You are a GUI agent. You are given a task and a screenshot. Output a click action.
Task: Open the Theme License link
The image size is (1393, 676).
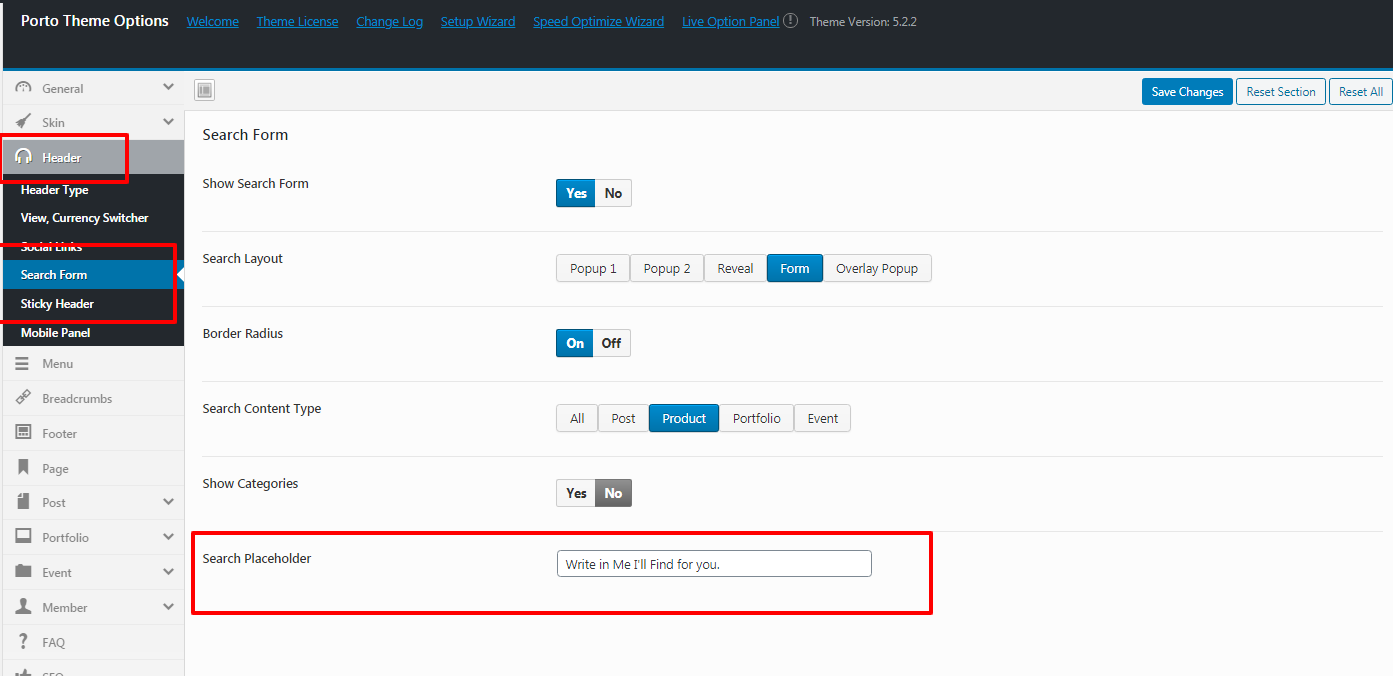click(x=297, y=21)
